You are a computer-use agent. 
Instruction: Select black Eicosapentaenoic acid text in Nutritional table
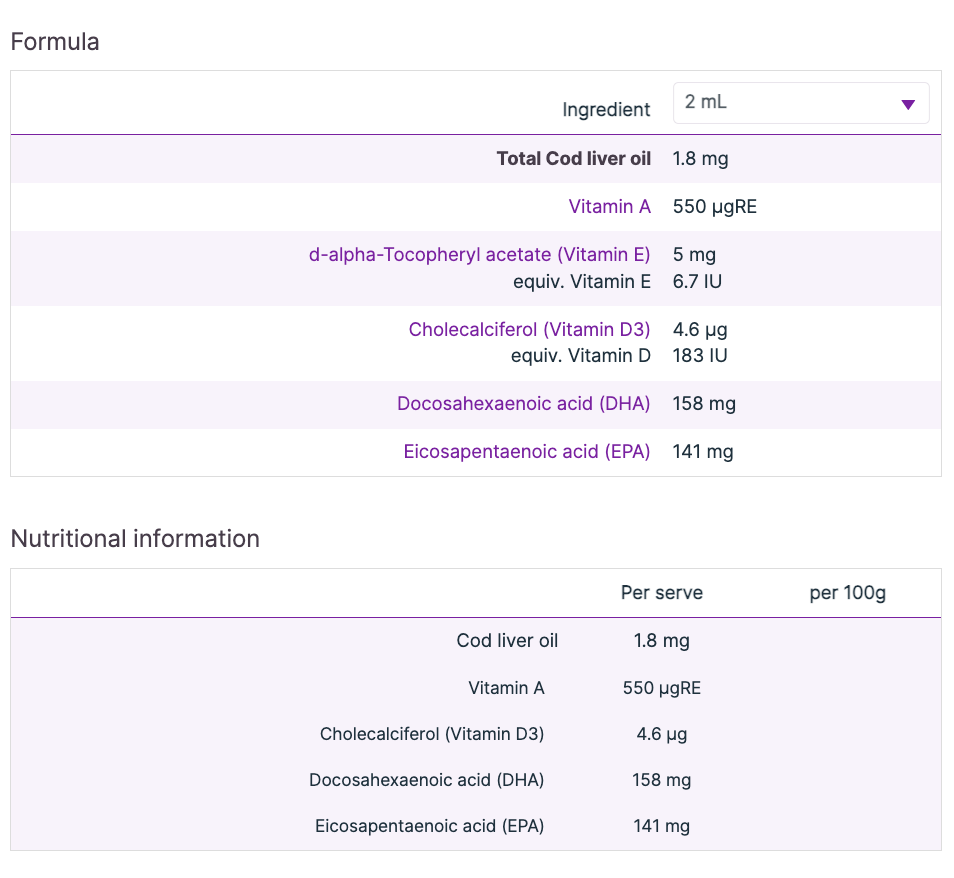(429, 826)
